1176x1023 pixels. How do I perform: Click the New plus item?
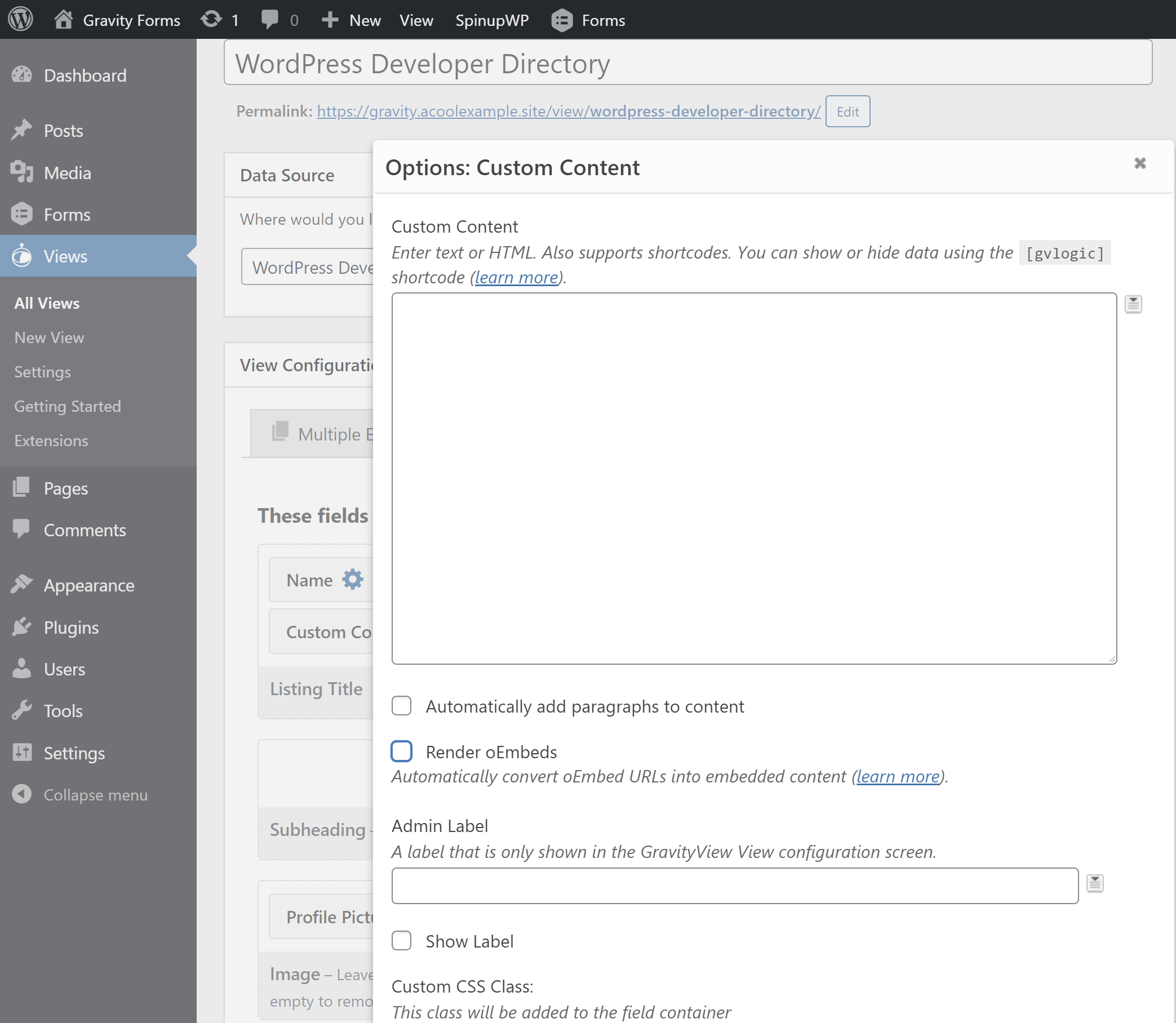350,20
